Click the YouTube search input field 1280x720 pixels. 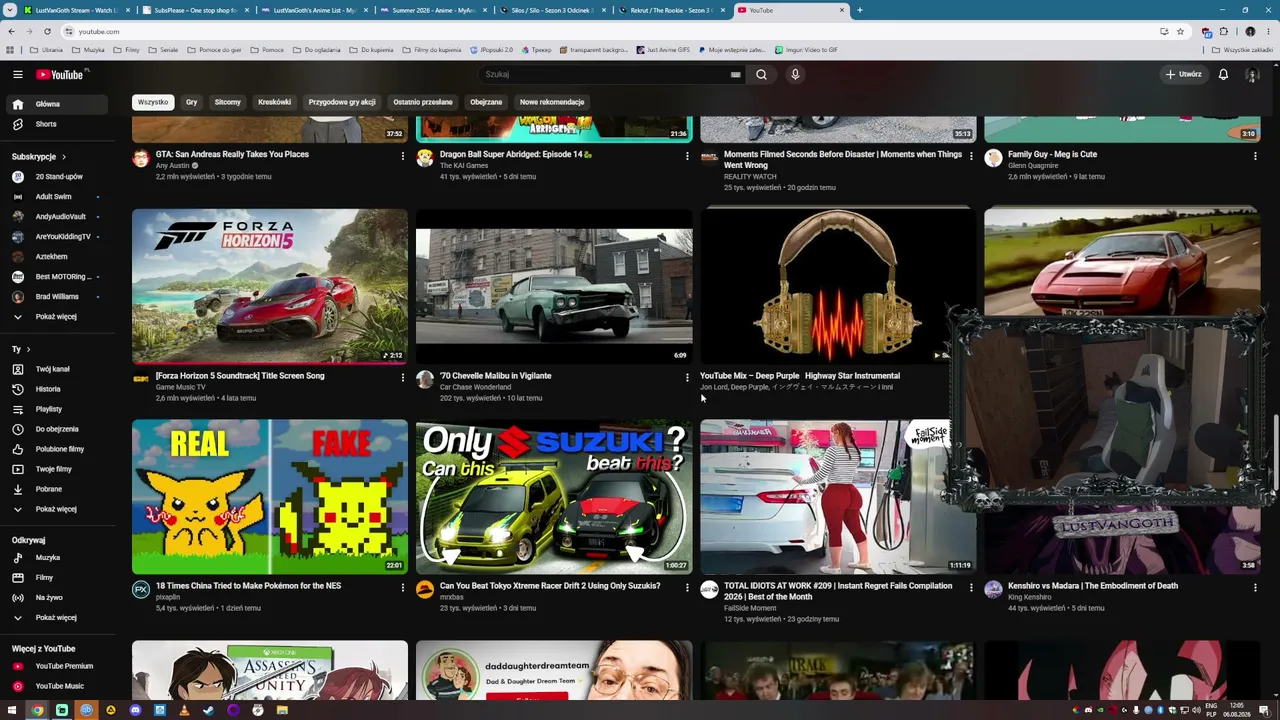pos(605,74)
